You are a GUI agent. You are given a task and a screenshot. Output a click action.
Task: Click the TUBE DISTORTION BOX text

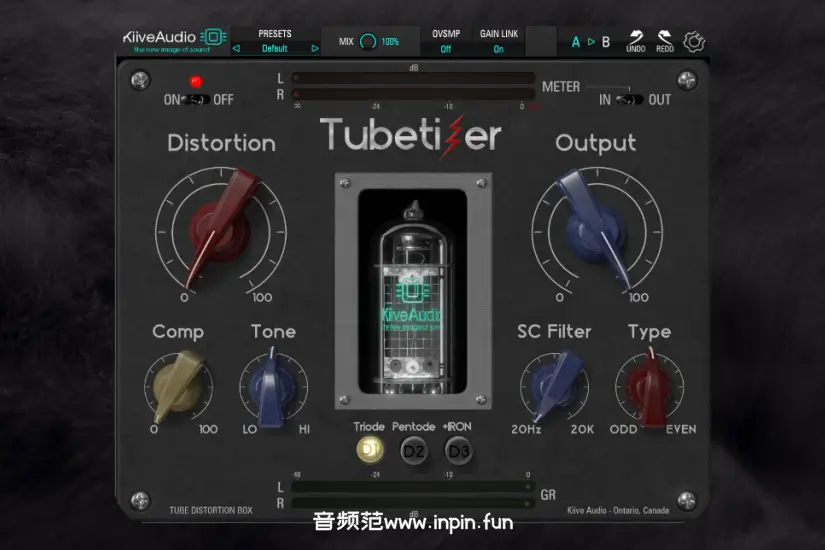click(x=211, y=510)
